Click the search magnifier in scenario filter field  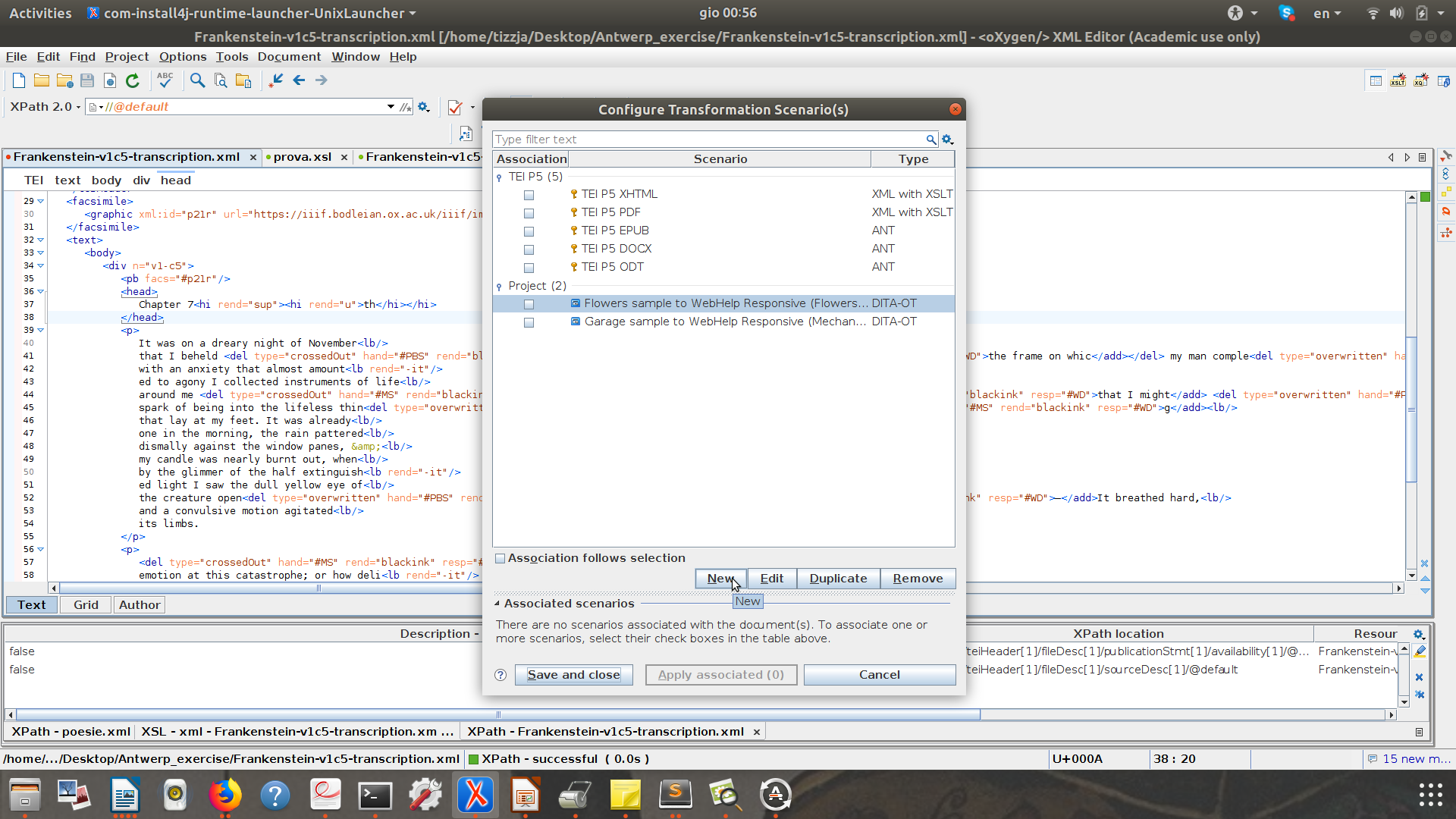[x=930, y=140]
